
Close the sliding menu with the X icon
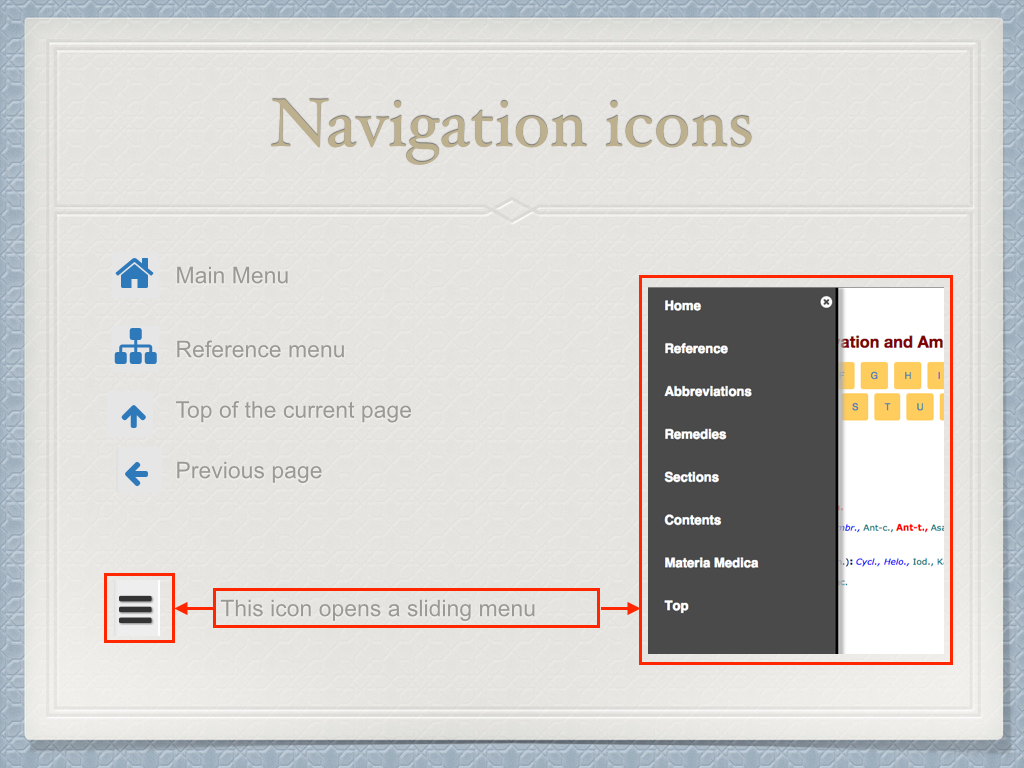pyautogui.click(x=826, y=302)
